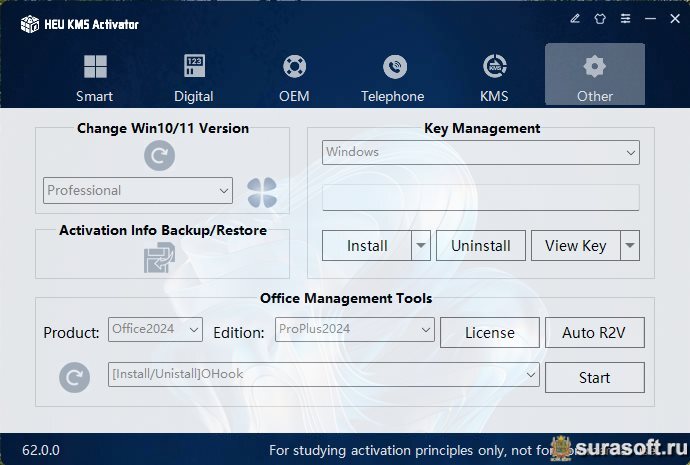Switch to the Digital tab

(x=194, y=76)
